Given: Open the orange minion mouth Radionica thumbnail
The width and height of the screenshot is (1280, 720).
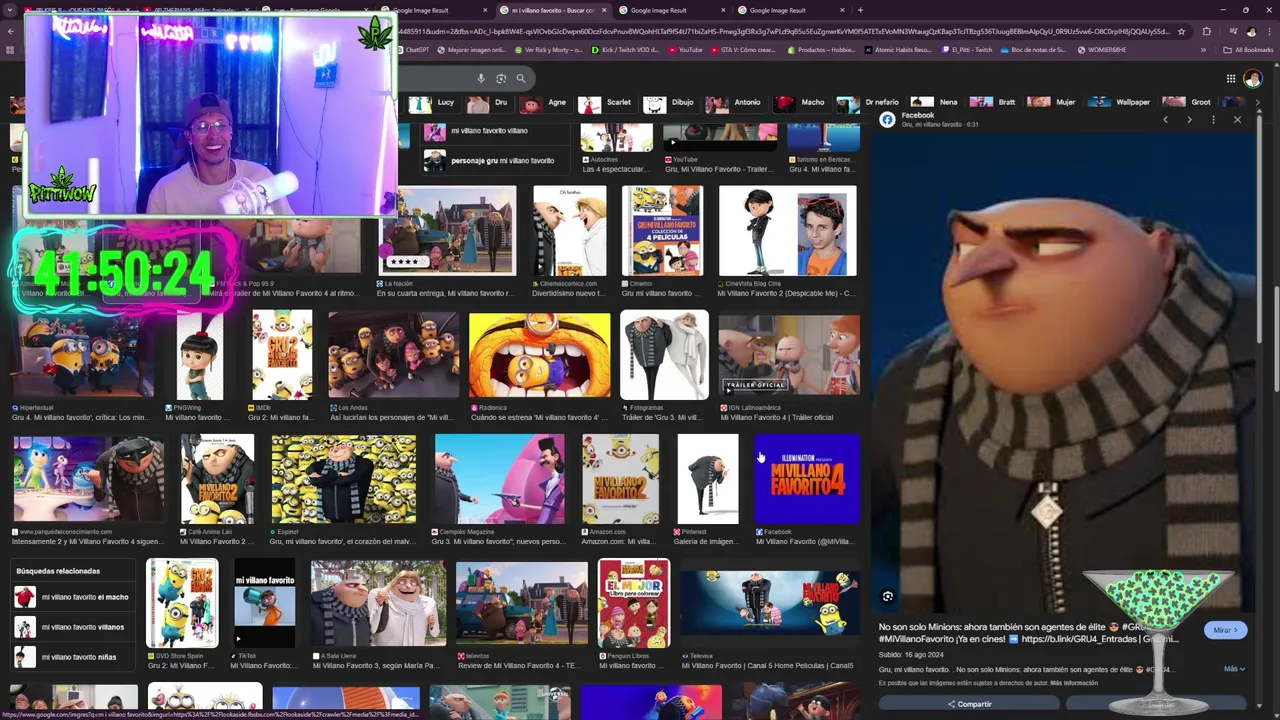Looking at the screenshot, I should coord(539,355).
